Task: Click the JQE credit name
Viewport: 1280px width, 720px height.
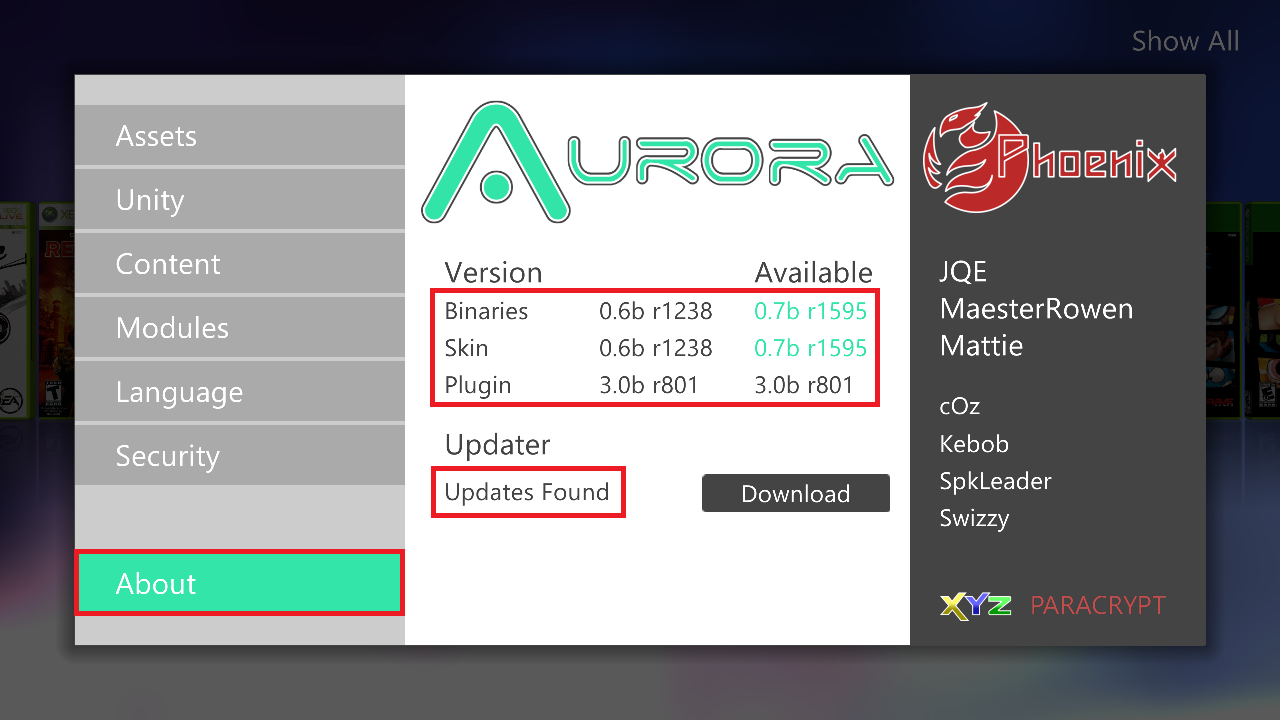Action: click(x=964, y=272)
